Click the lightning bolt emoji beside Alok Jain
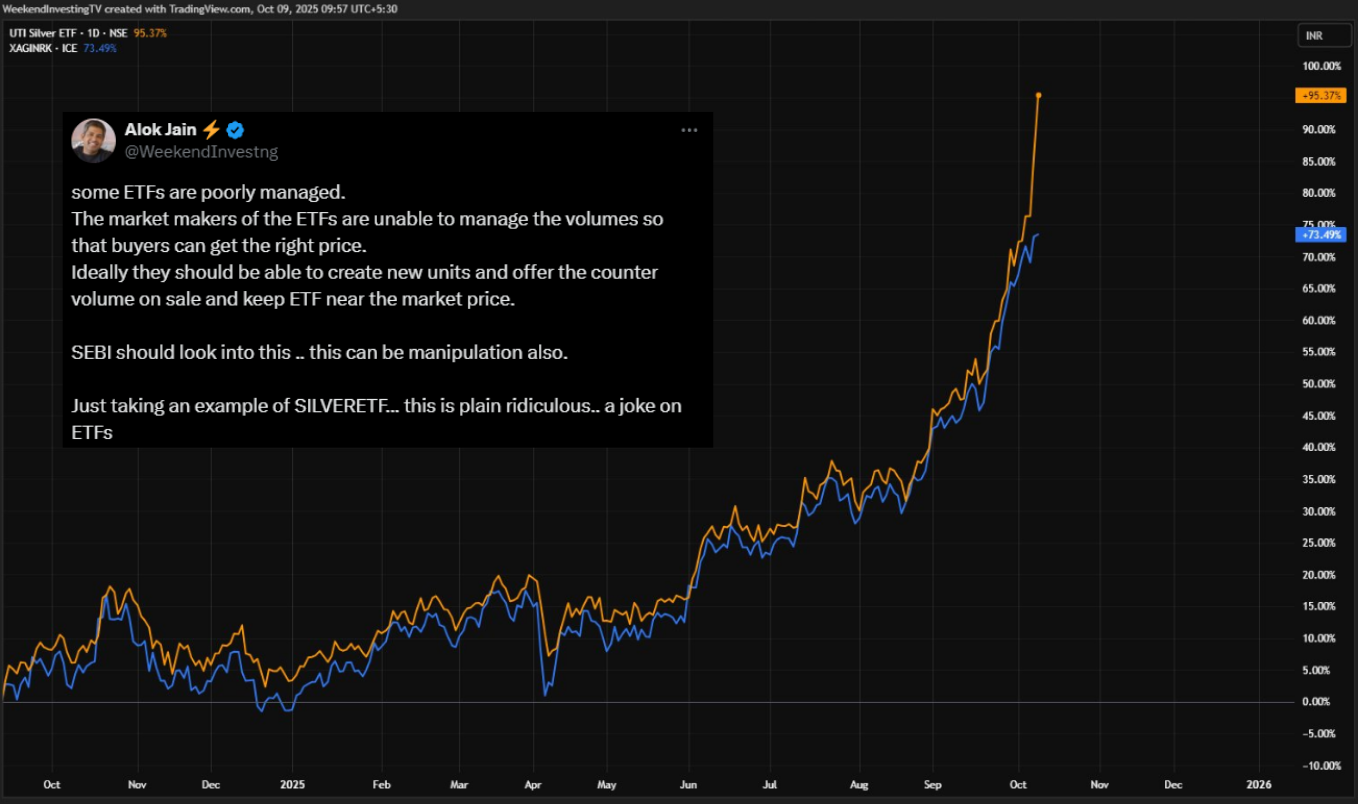Screen dimensions: 1358x805 coord(211,130)
